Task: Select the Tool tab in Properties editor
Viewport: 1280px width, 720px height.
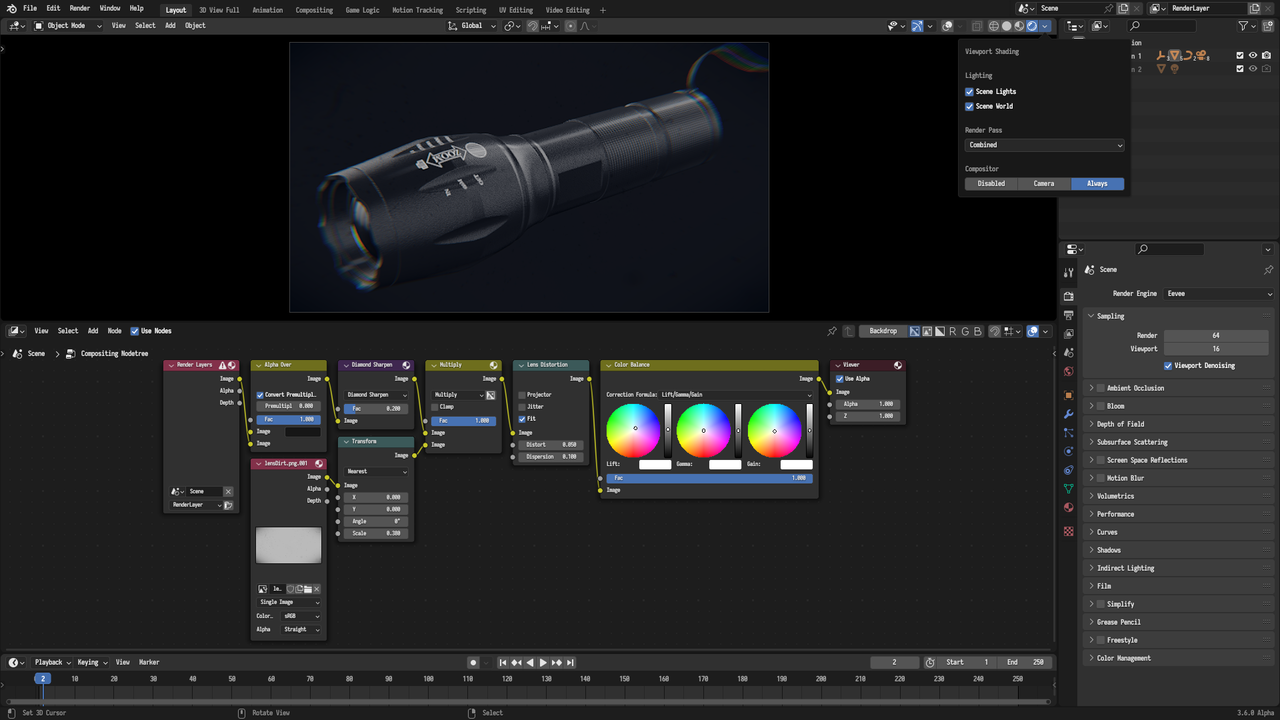Action: (x=1069, y=273)
